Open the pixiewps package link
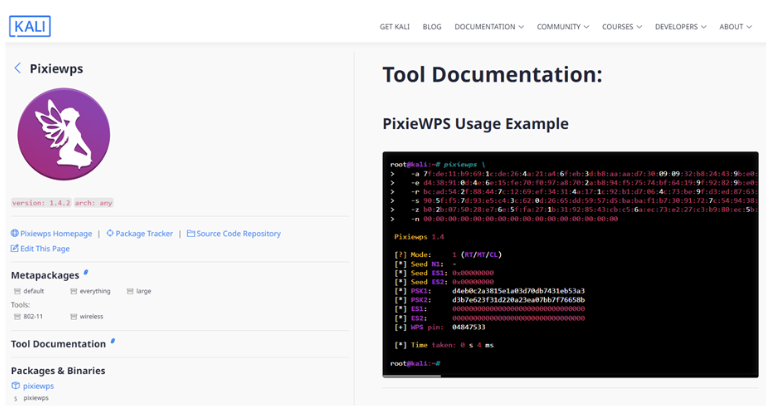The width and height of the screenshot is (766, 413). [x=38, y=386]
